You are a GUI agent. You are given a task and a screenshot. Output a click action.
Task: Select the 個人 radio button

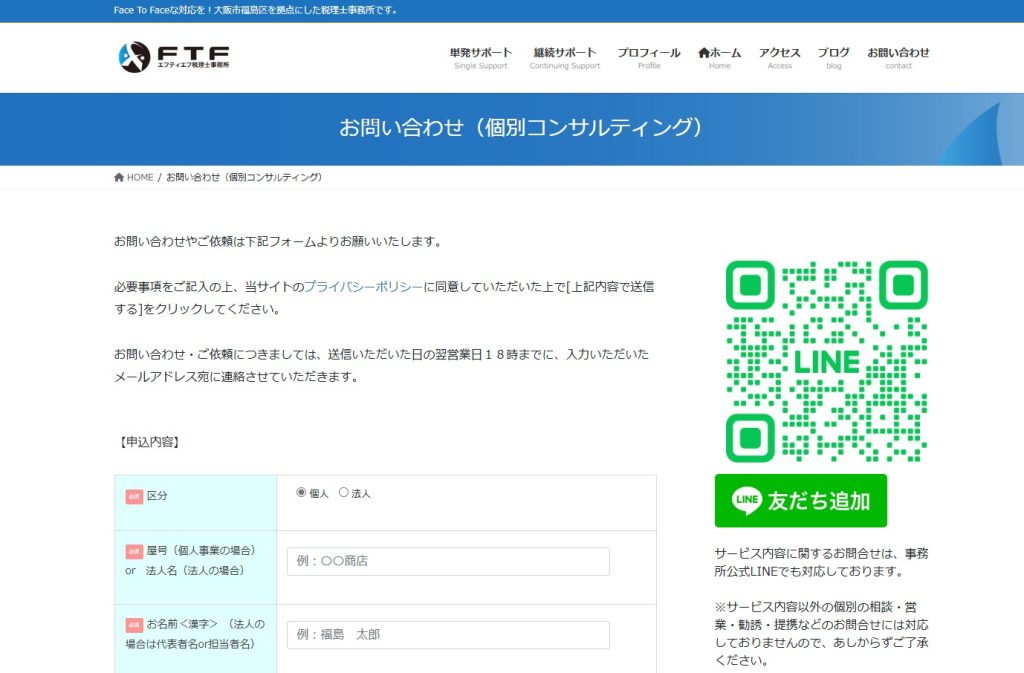coord(301,492)
